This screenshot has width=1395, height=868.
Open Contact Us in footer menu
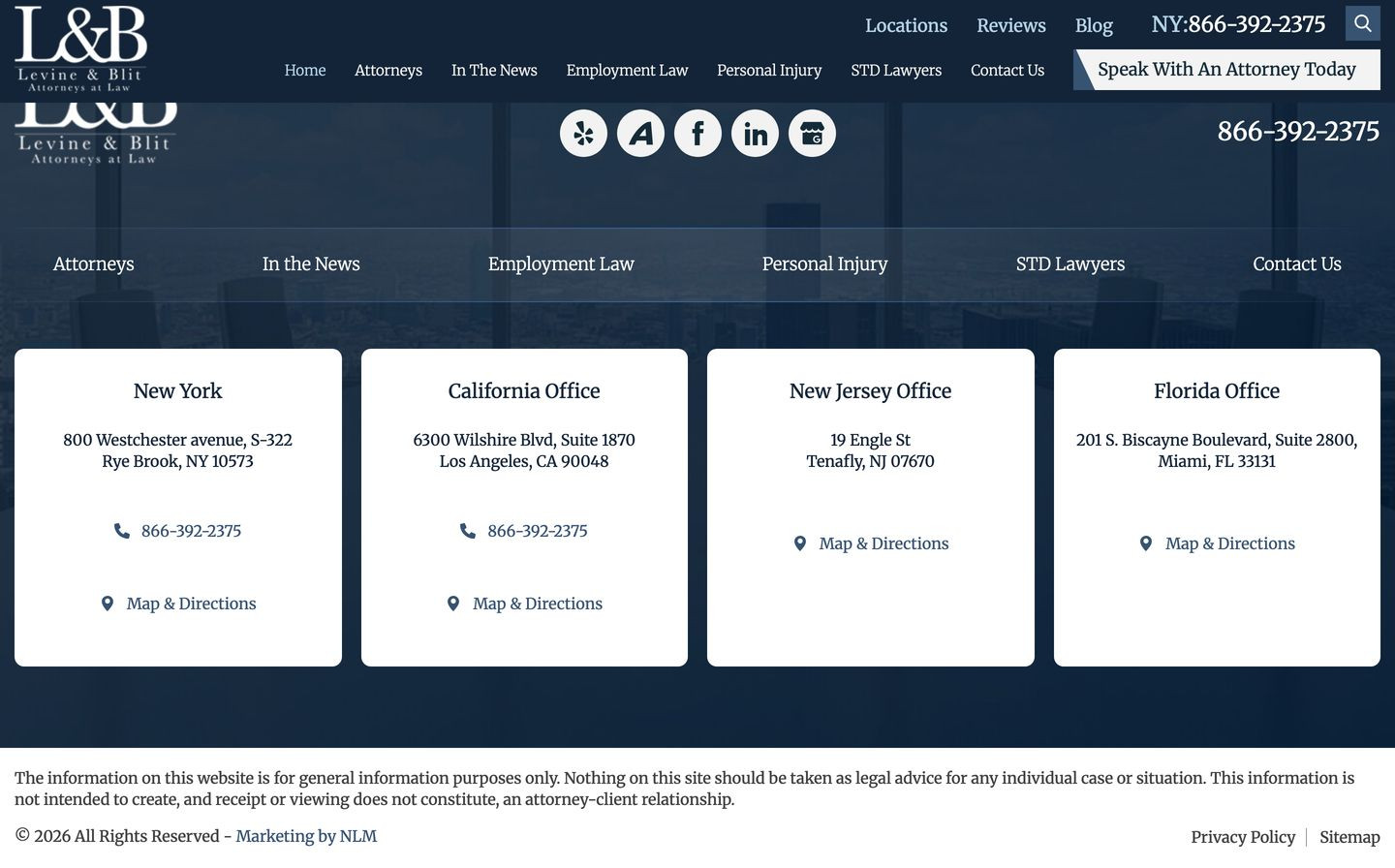(x=1297, y=263)
